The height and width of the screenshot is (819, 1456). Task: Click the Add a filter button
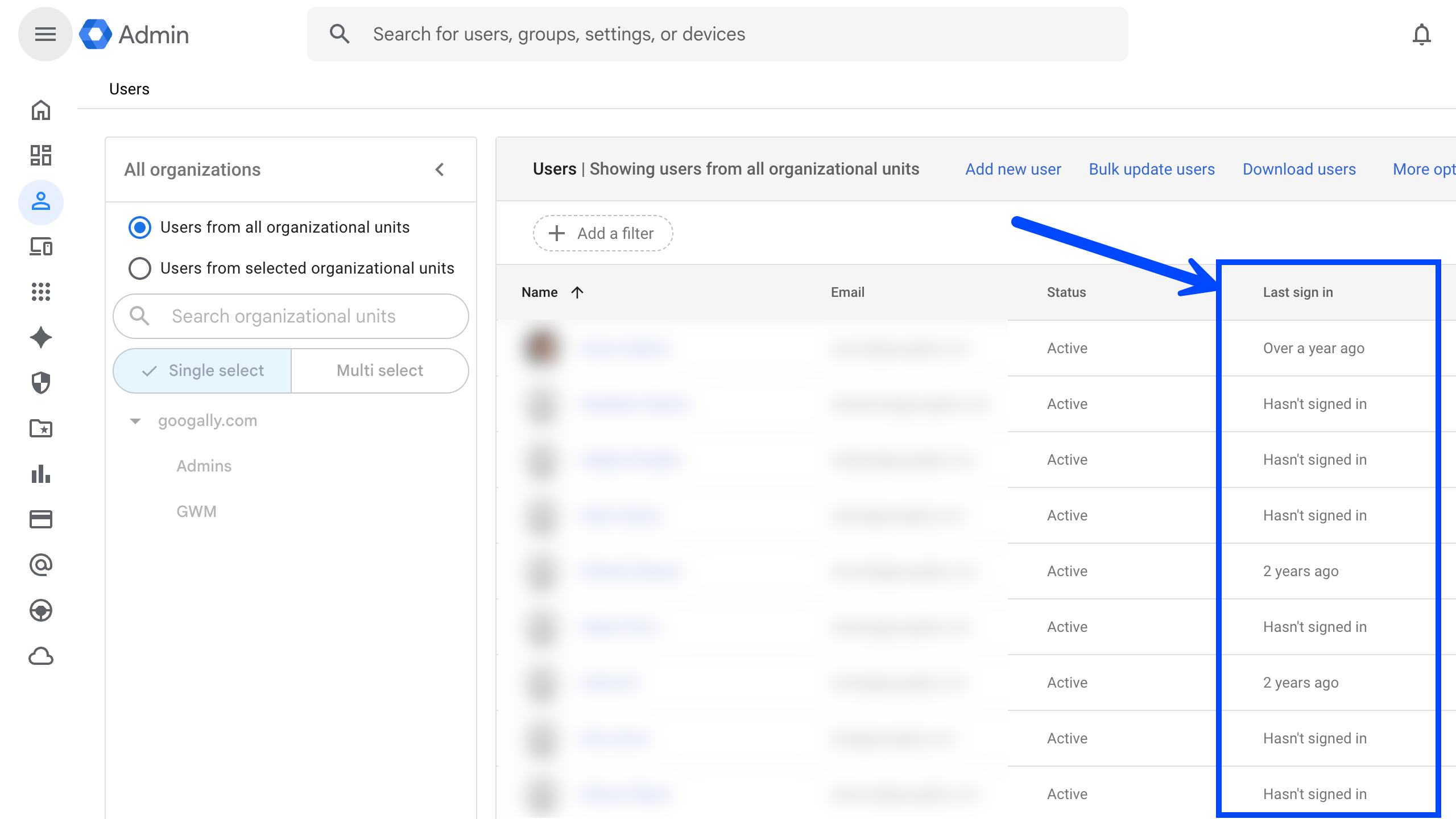coord(602,233)
